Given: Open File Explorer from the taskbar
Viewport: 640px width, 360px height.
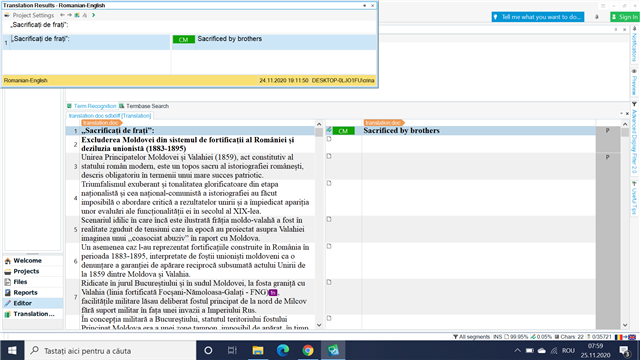Looking at the screenshot, I should (x=258, y=351).
